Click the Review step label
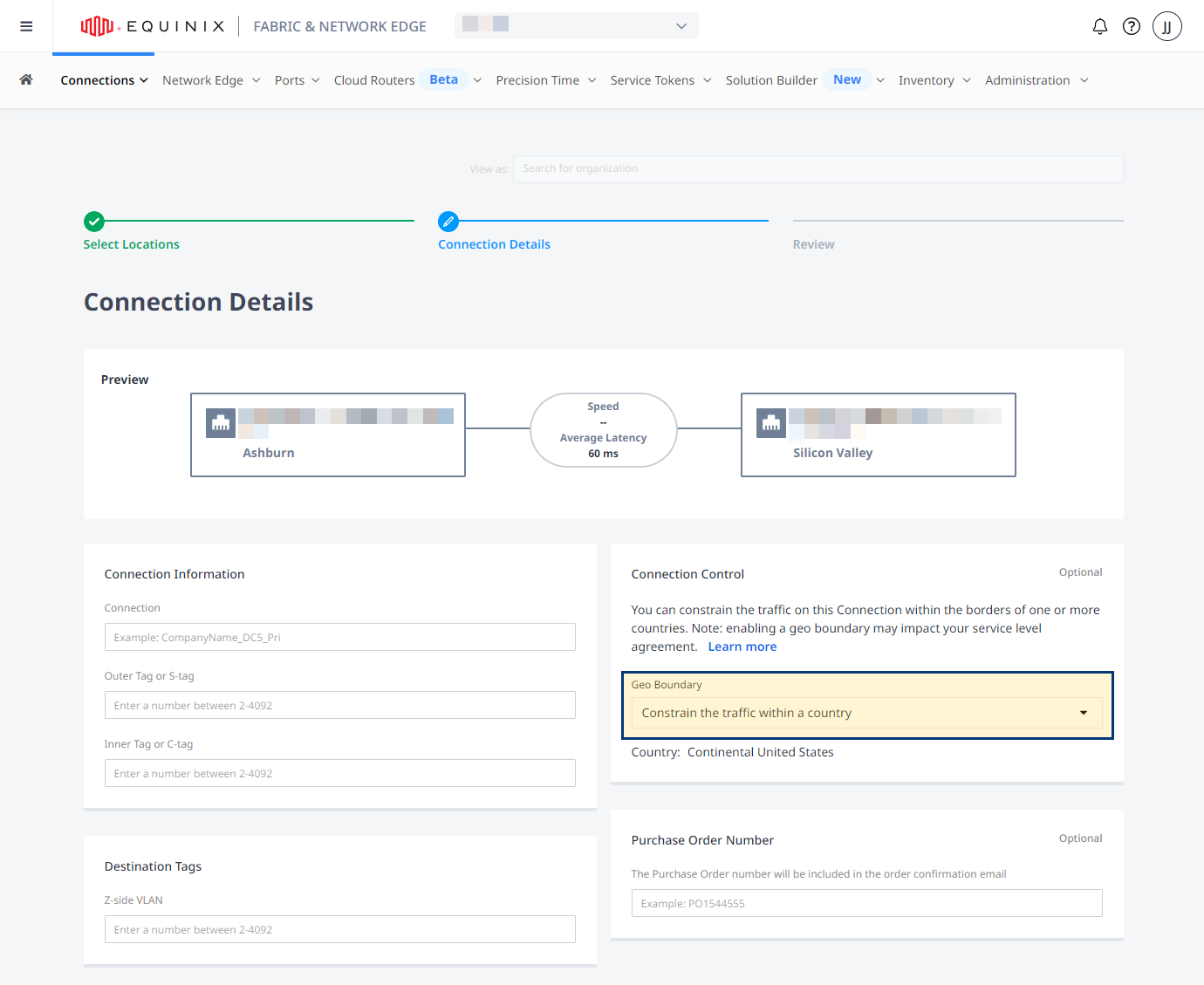The image size is (1204, 985). [x=814, y=244]
